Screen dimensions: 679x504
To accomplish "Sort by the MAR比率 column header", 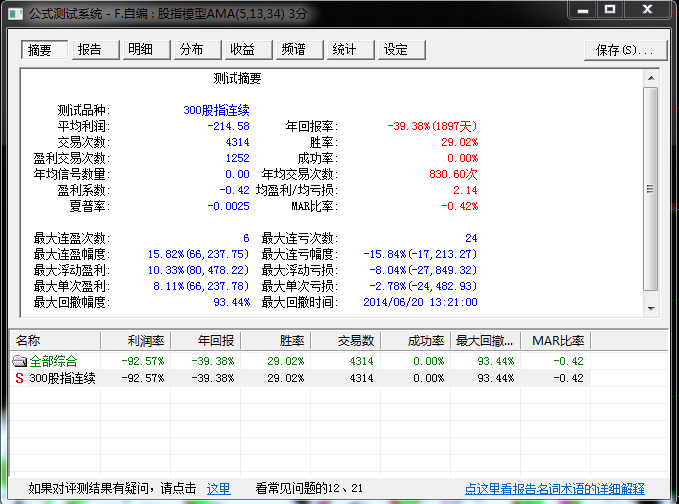I will pos(556,341).
